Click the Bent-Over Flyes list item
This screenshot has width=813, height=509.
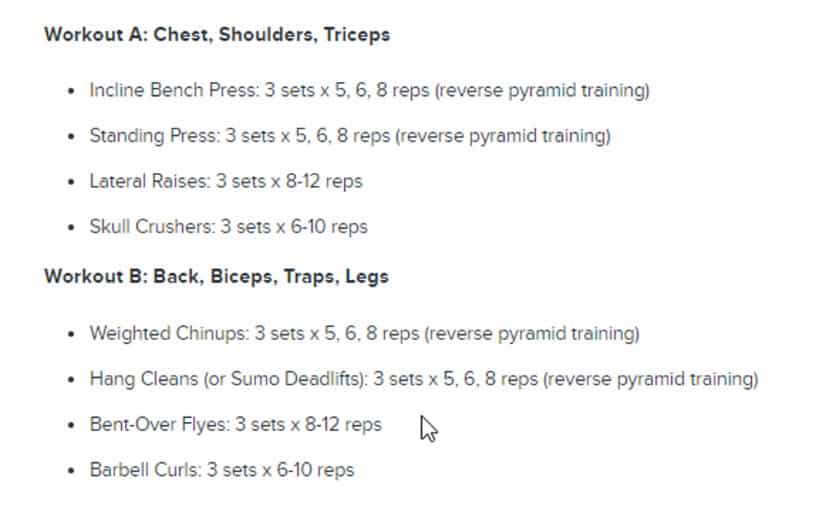click(235, 425)
